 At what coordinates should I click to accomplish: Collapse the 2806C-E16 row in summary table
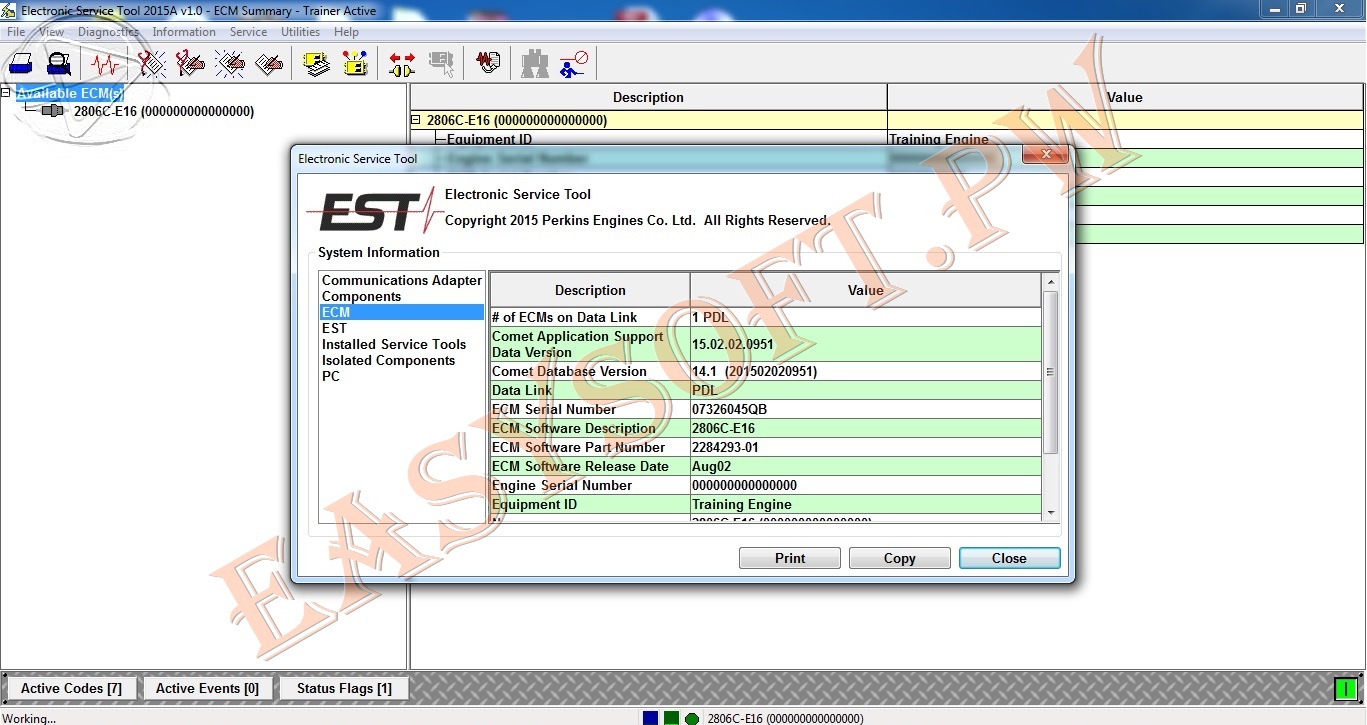click(x=417, y=120)
